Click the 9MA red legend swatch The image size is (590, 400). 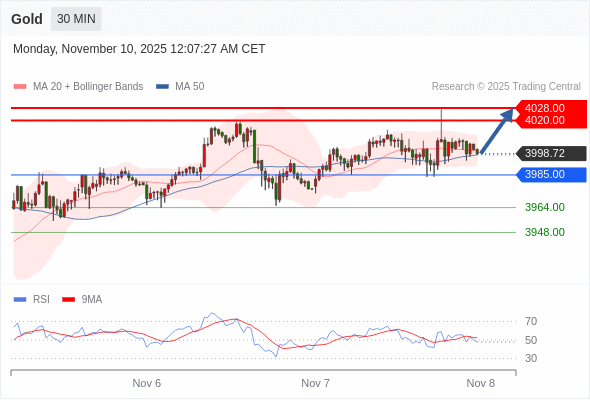pyautogui.click(x=68, y=300)
